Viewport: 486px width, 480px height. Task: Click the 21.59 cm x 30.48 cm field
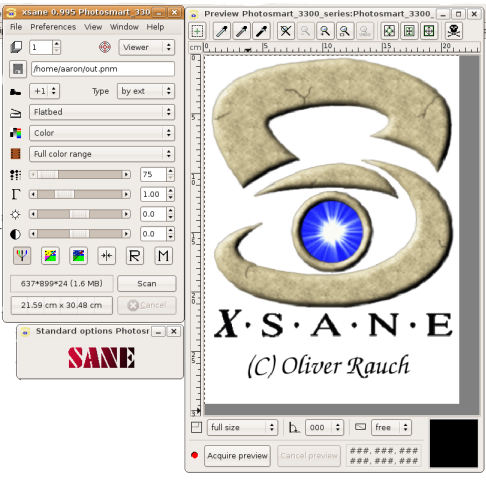62,305
